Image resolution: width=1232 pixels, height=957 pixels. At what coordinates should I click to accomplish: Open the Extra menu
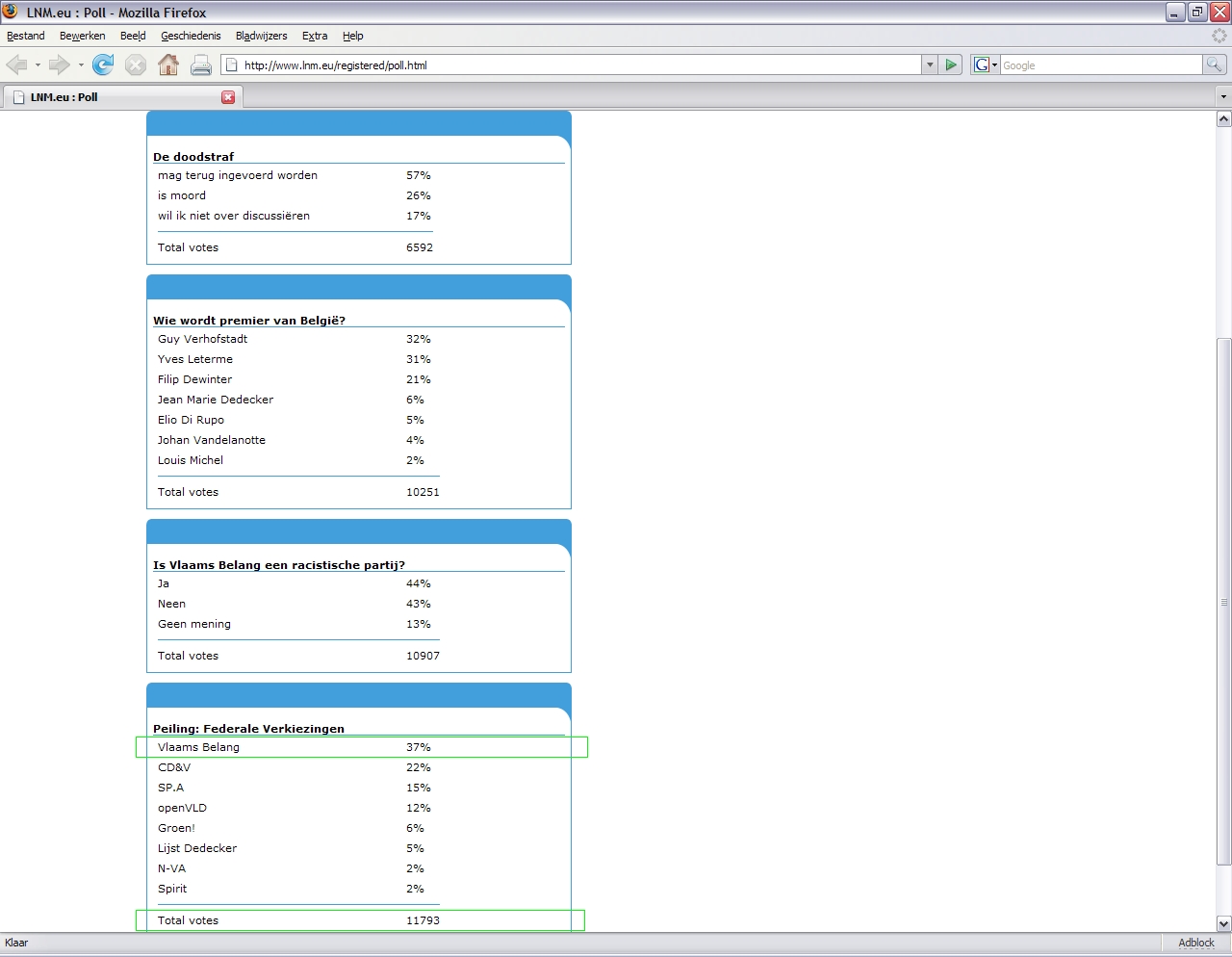tap(315, 36)
